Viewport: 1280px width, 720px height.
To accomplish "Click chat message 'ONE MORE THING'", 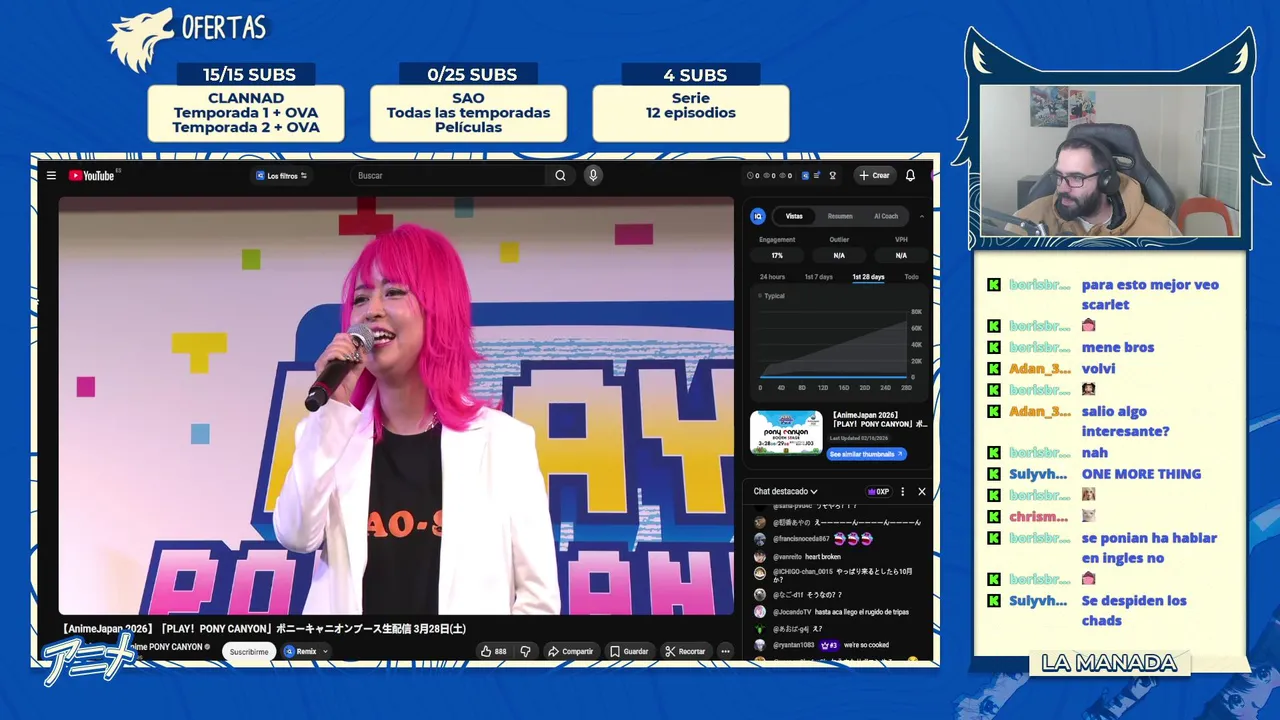I will 1141,474.
